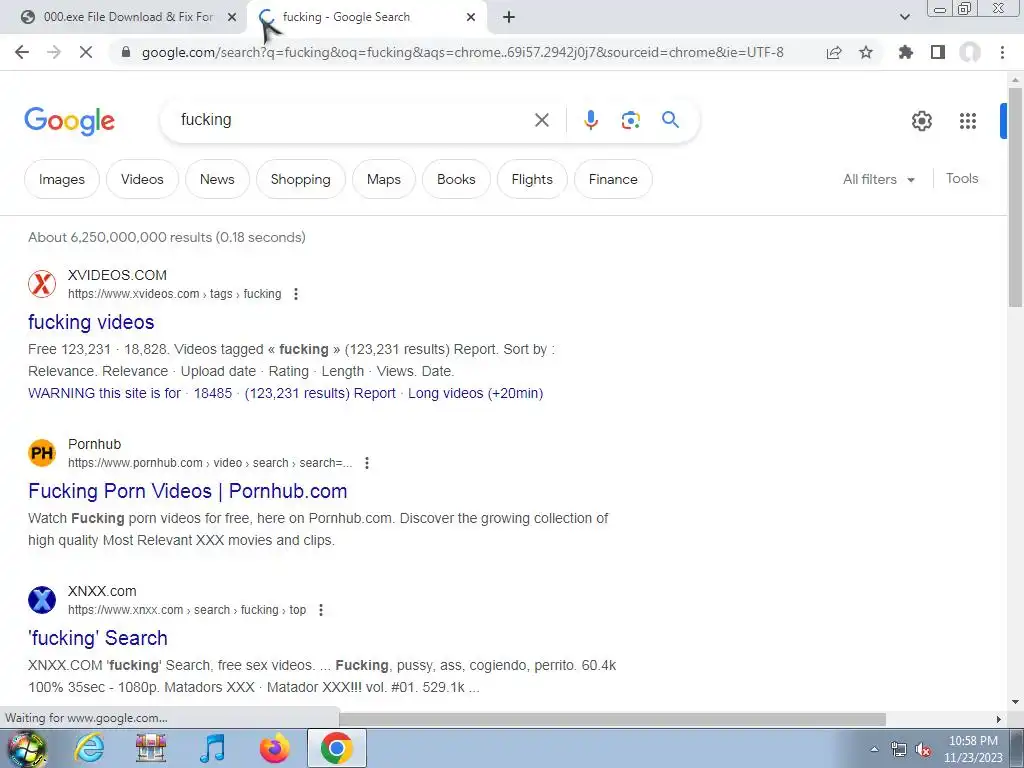Start a voice search with the microphone
The height and width of the screenshot is (768, 1024).
point(590,120)
